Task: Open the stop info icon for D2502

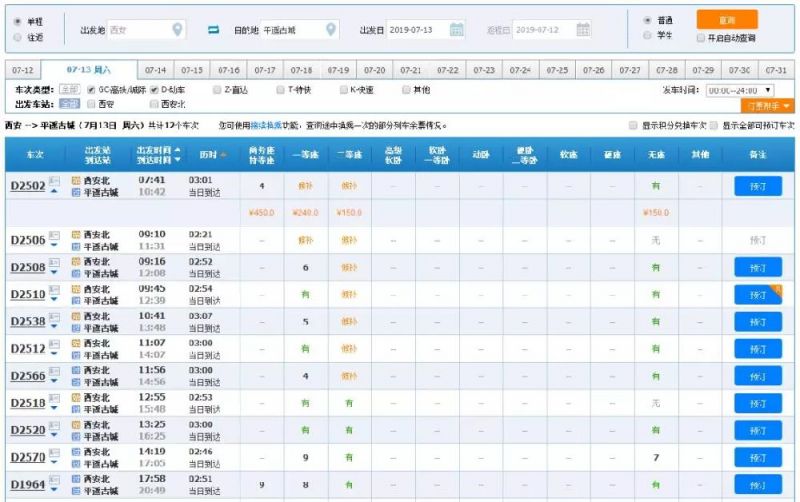Action: click(x=54, y=181)
